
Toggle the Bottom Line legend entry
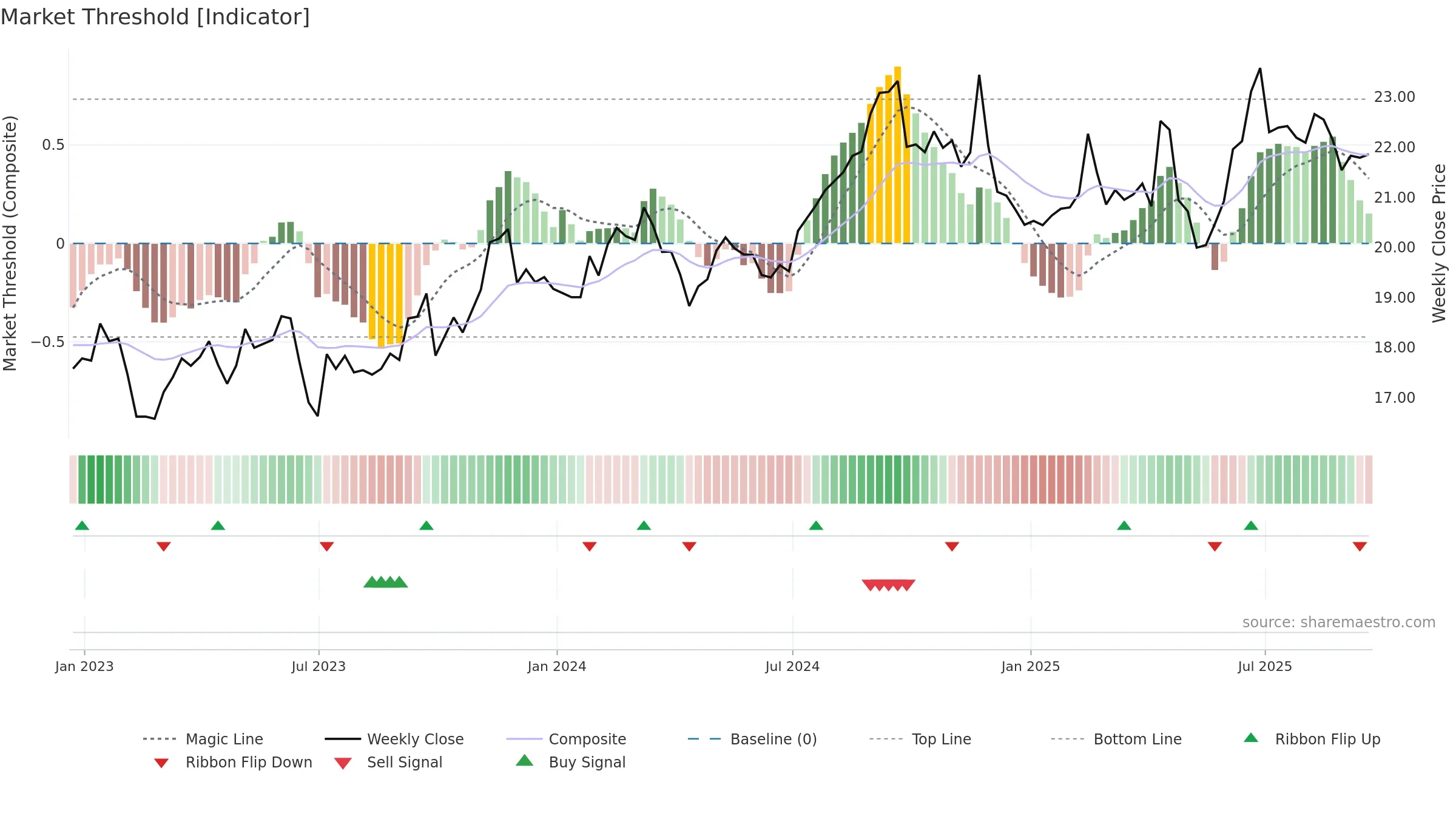tap(1116, 739)
